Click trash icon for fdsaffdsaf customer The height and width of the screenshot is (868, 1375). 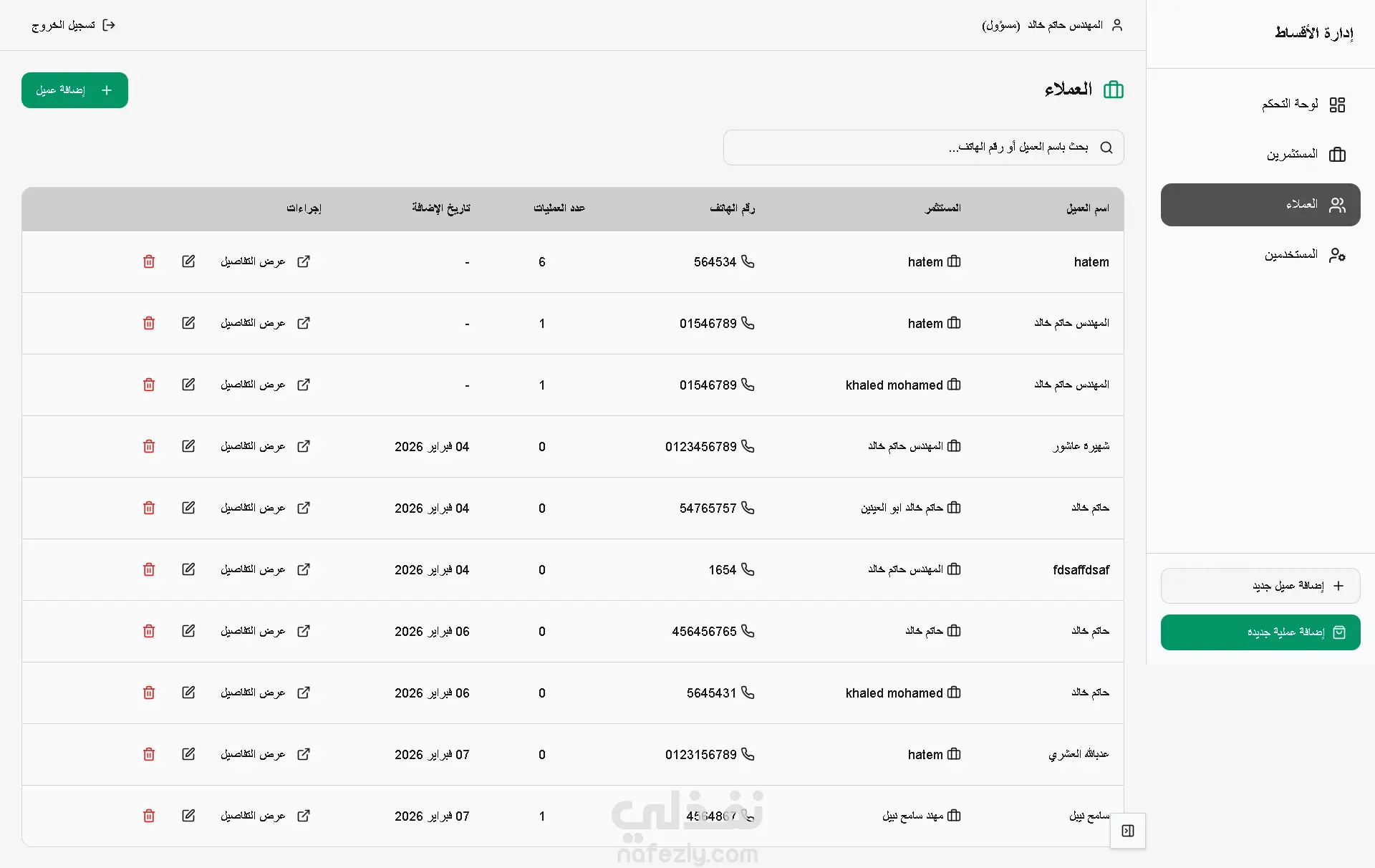pyautogui.click(x=149, y=569)
